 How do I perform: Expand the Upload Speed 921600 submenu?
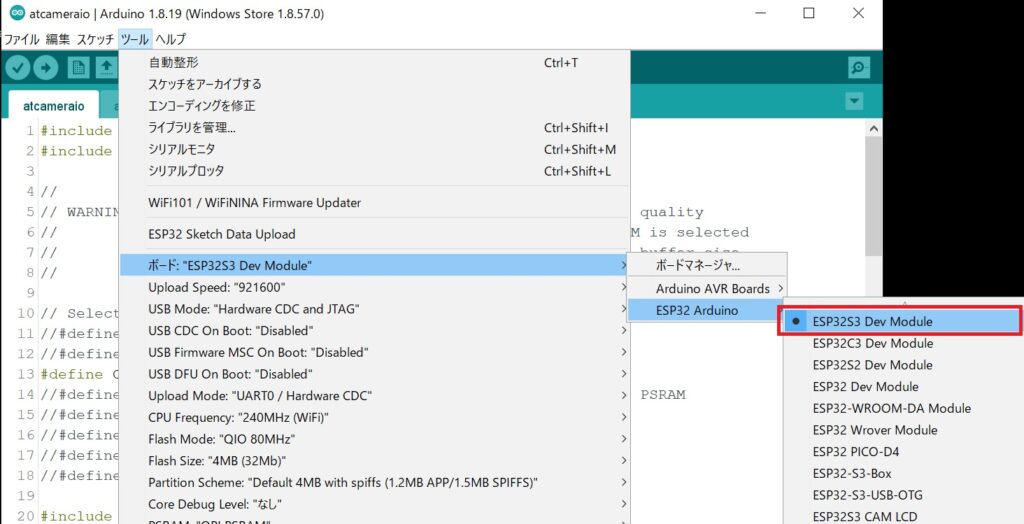point(374,287)
